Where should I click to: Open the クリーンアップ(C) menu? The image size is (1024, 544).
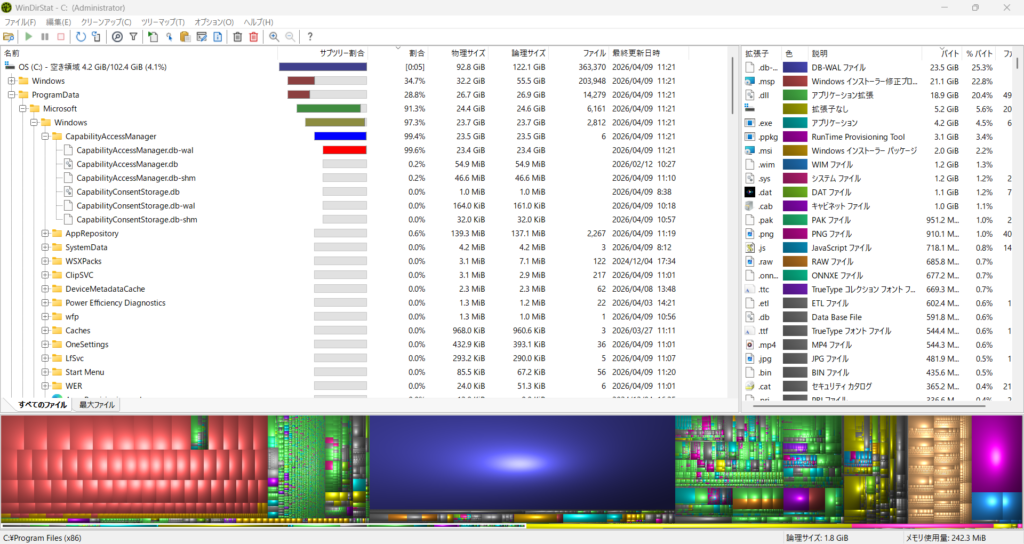(106, 22)
